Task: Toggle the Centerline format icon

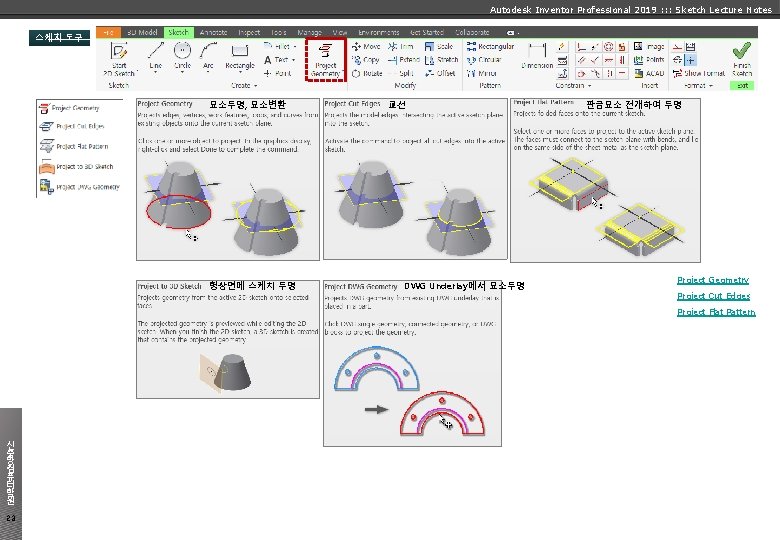Action: point(678,60)
